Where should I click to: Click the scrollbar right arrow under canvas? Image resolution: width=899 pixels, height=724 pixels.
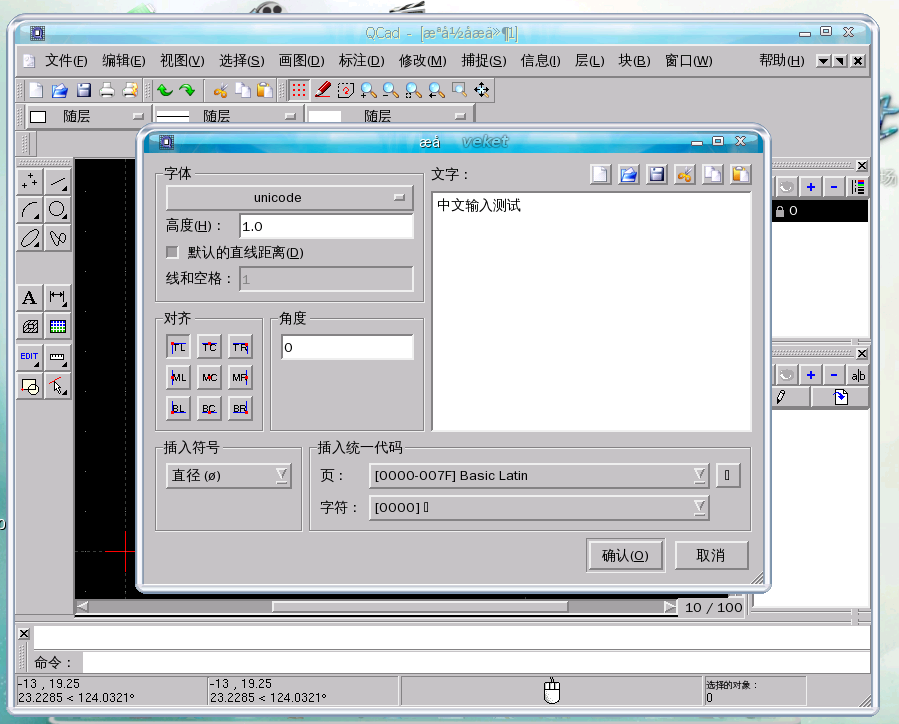pos(670,606)
